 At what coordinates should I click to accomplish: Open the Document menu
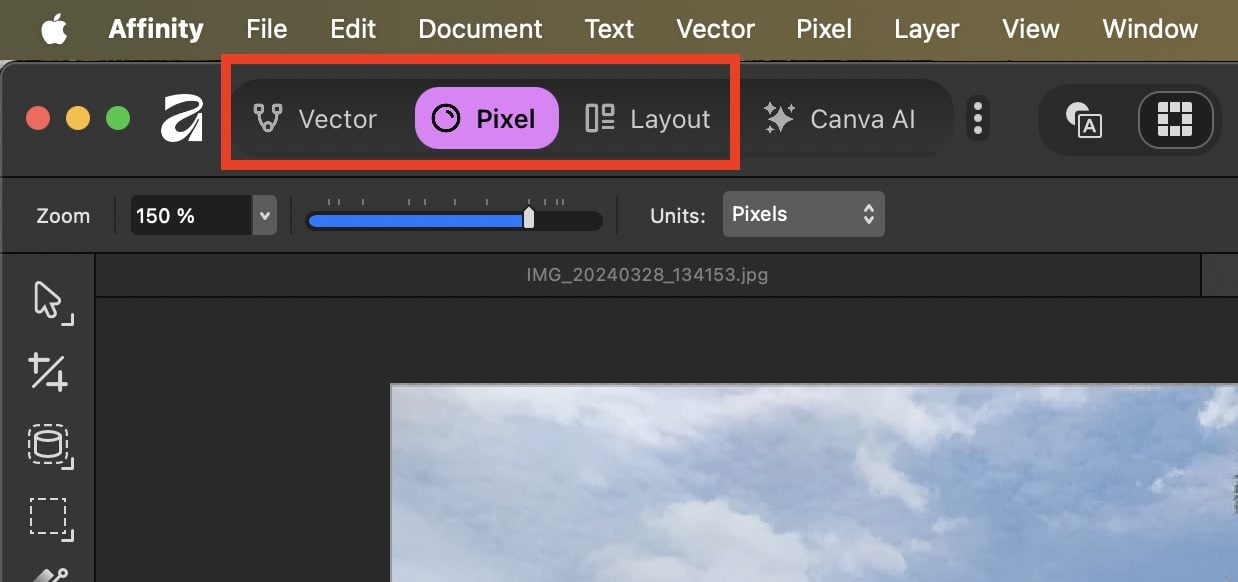[480, 29]
